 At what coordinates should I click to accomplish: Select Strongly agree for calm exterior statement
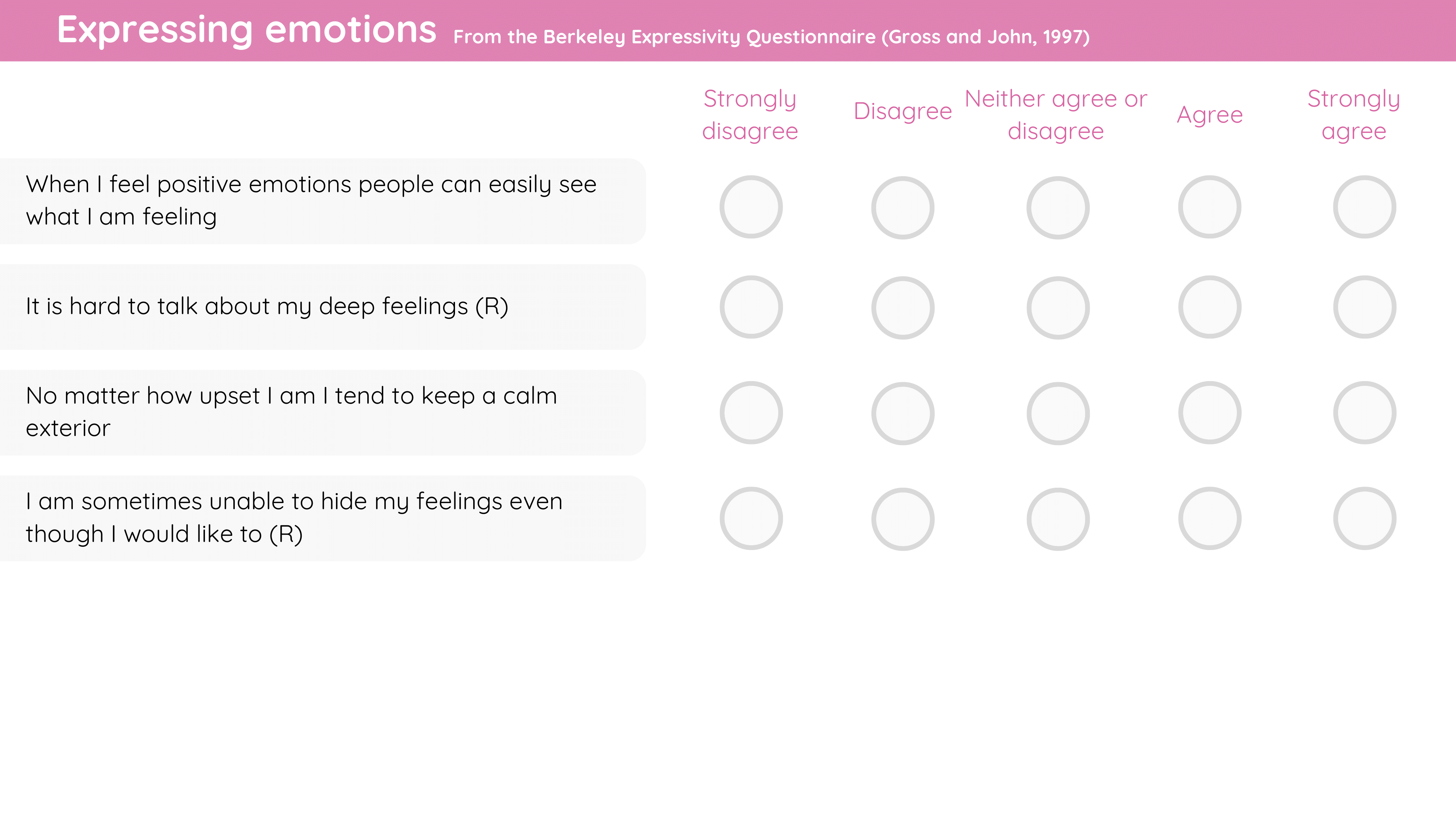point(1364,413)
